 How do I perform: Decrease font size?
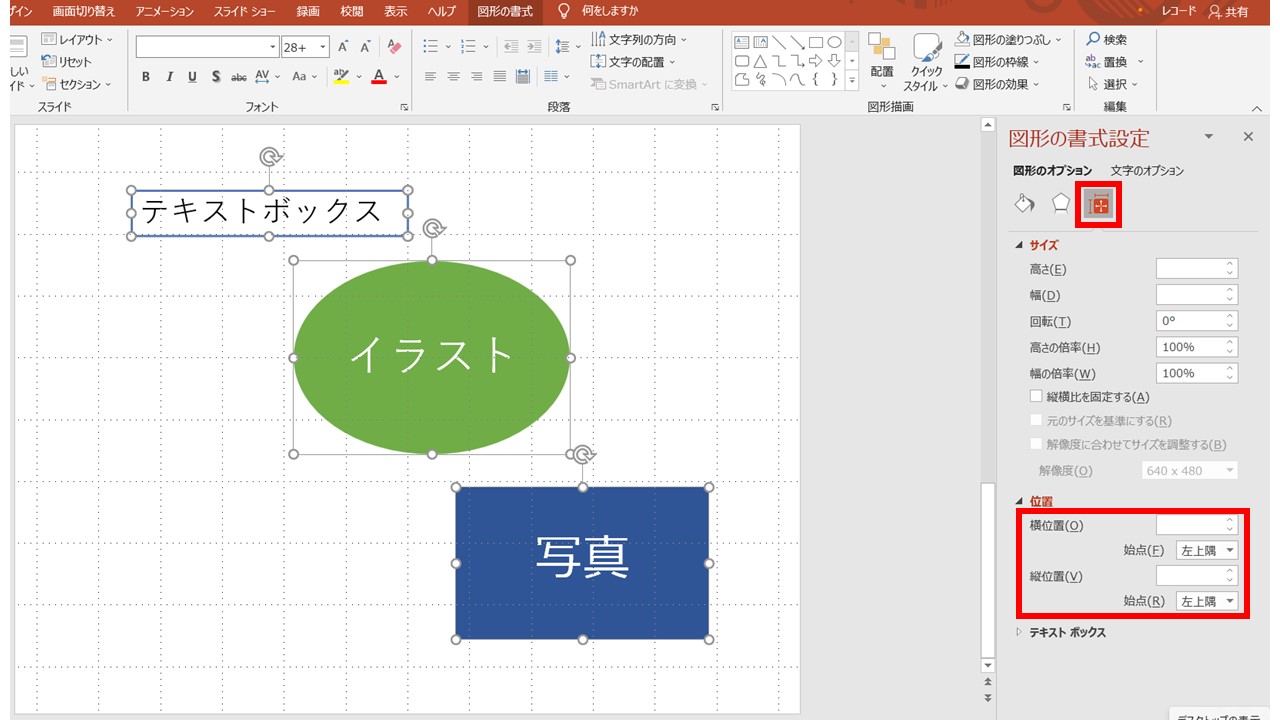pyautogui.click(x=366, y=47)
